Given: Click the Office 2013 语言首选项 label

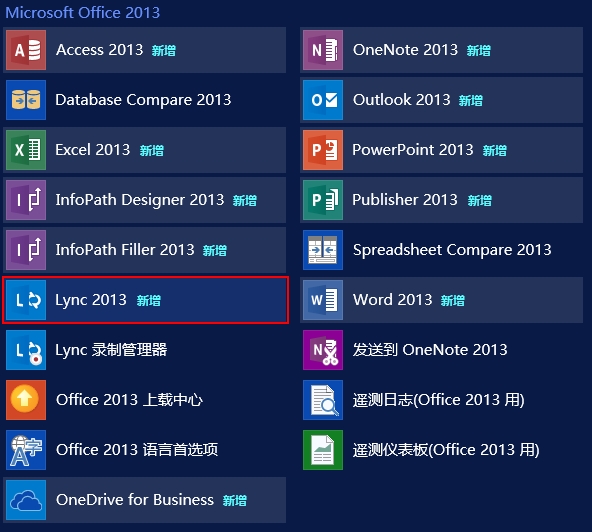Looking at the screenshot, I should [x=137, y=450].
